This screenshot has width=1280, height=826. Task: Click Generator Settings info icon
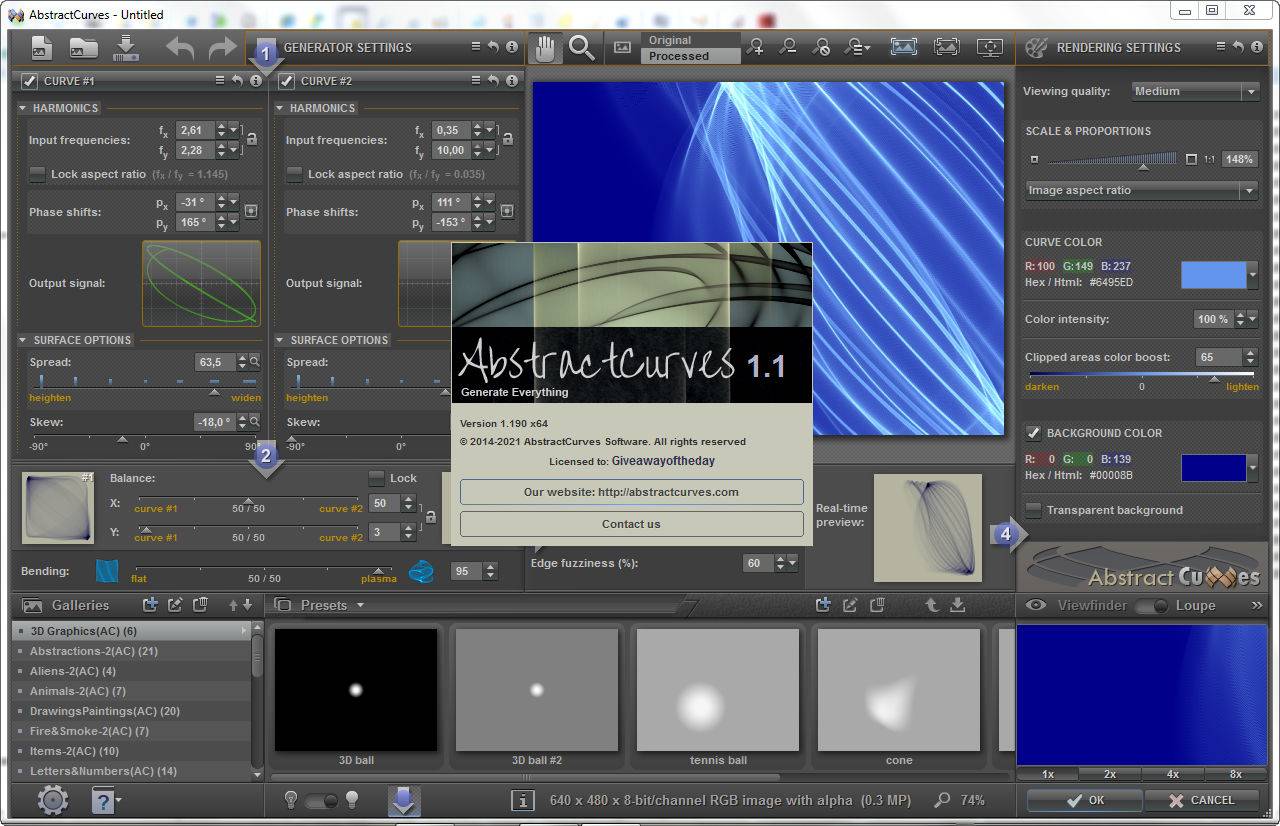512,47
